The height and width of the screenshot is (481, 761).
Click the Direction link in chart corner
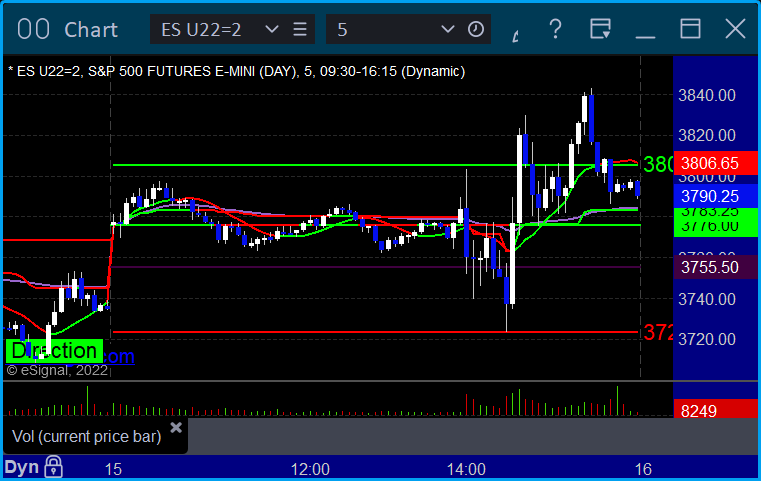coord(54,351)
